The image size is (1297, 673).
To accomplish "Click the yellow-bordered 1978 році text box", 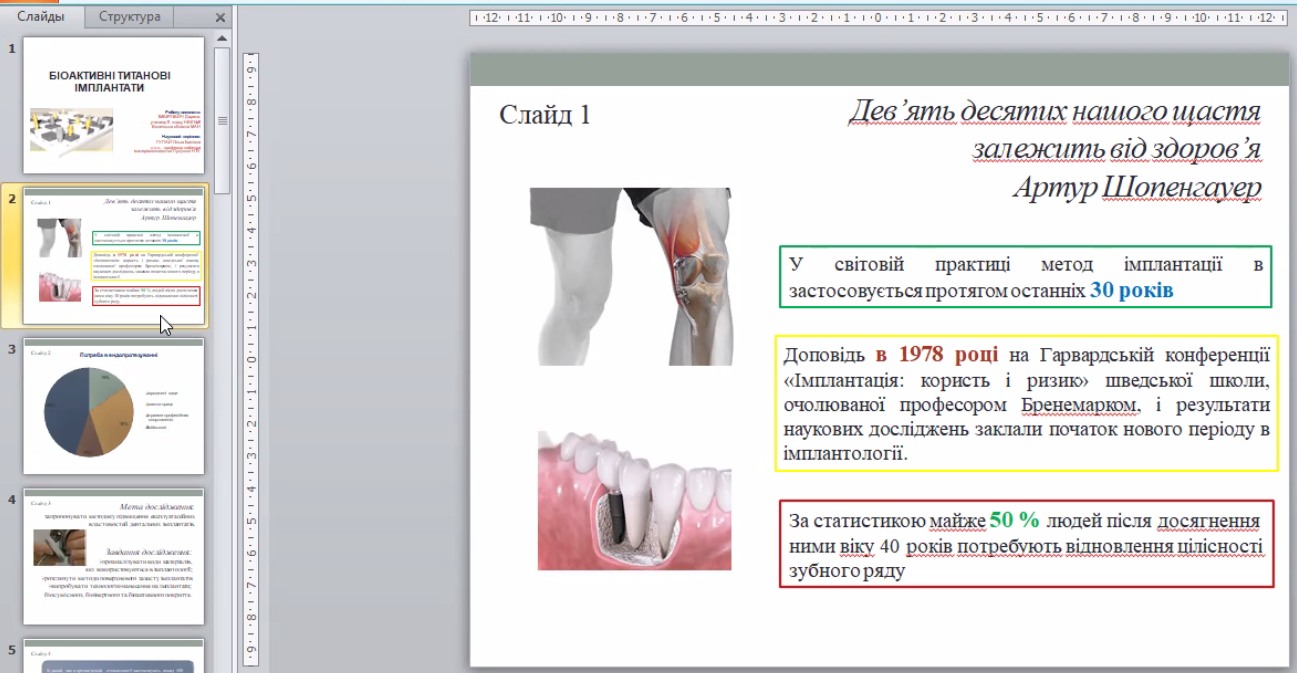I will [x=1026, y=404].
